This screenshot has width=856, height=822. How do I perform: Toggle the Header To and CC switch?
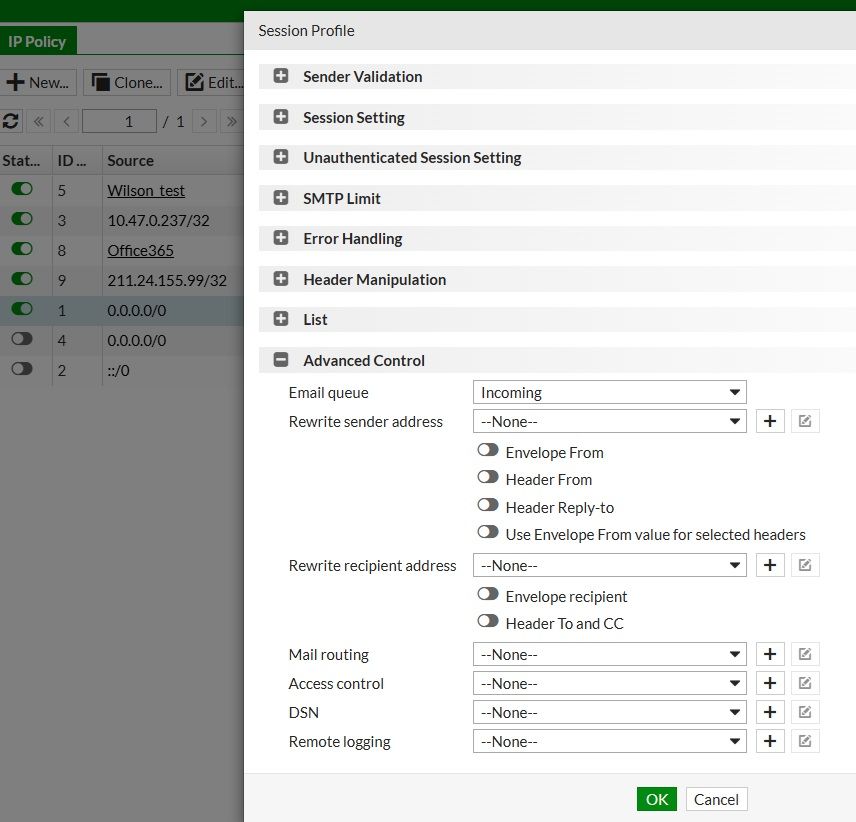click(x=488, y=623)
